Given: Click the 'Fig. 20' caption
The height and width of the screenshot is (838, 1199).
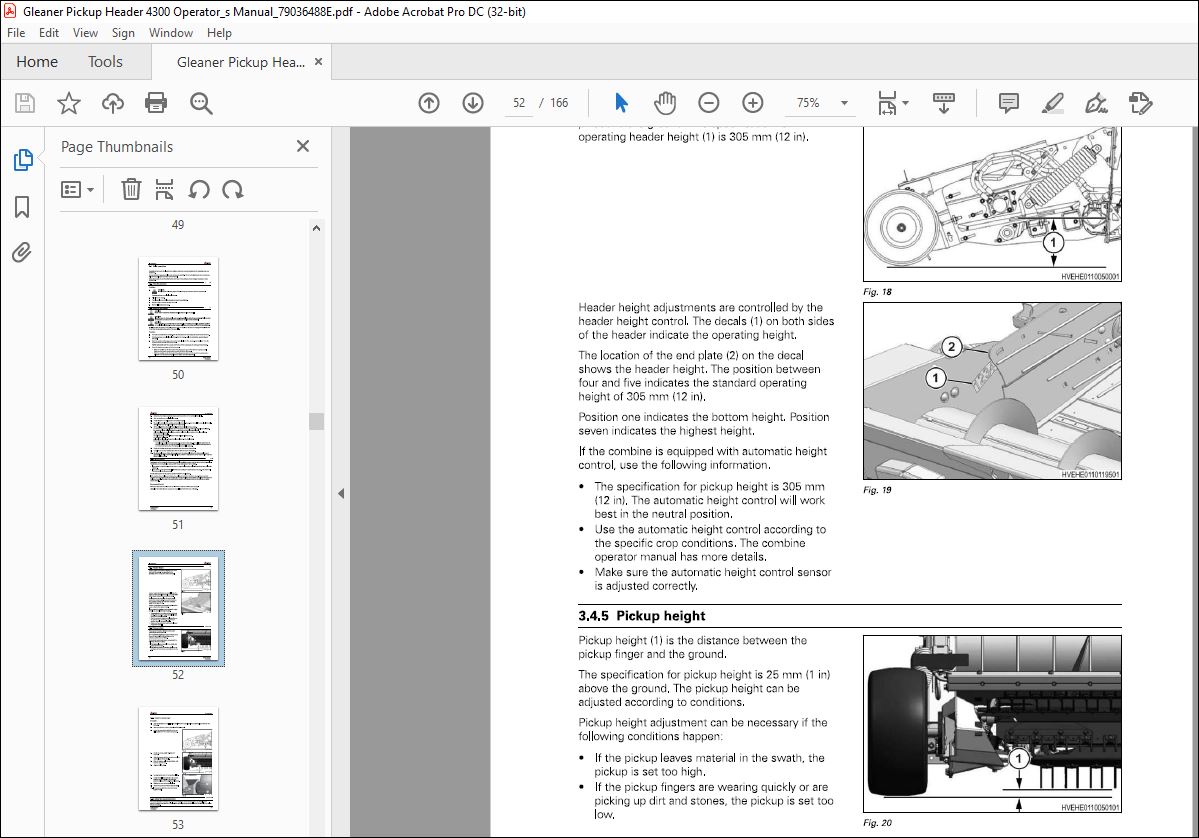Looking at the screenshot, I should coord(877,823).
